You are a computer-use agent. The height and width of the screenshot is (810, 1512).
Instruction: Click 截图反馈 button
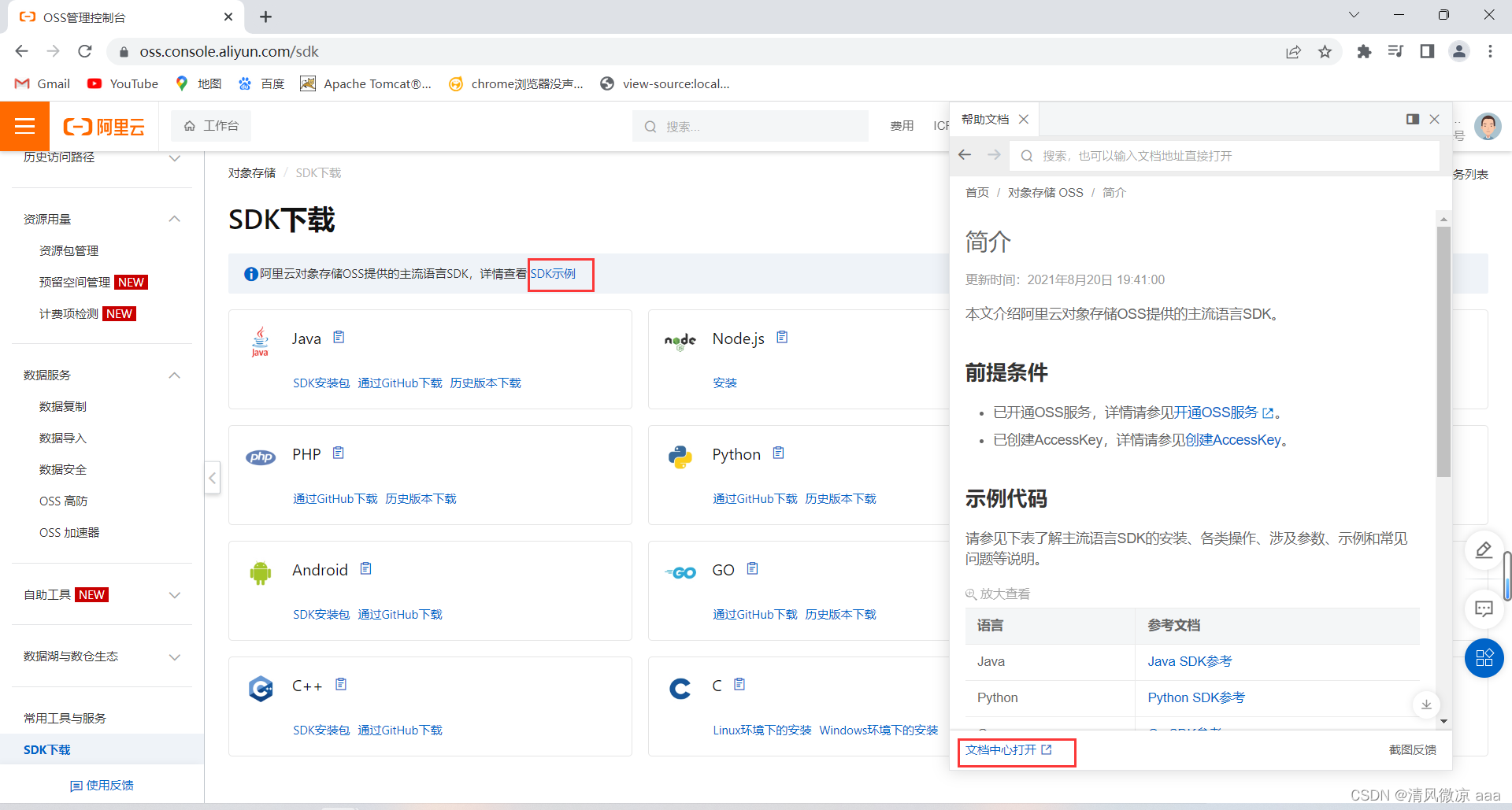pos(1413,750)
